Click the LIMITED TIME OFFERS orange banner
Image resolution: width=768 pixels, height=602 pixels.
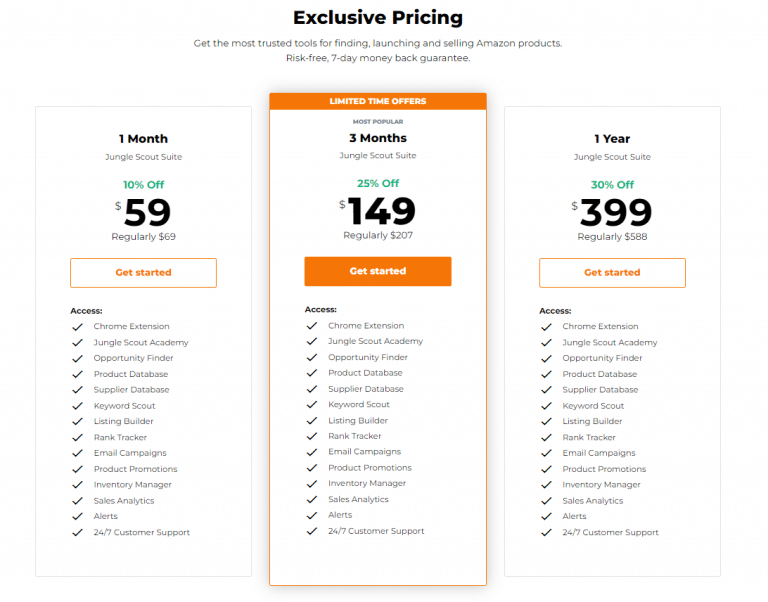point(378,101)
